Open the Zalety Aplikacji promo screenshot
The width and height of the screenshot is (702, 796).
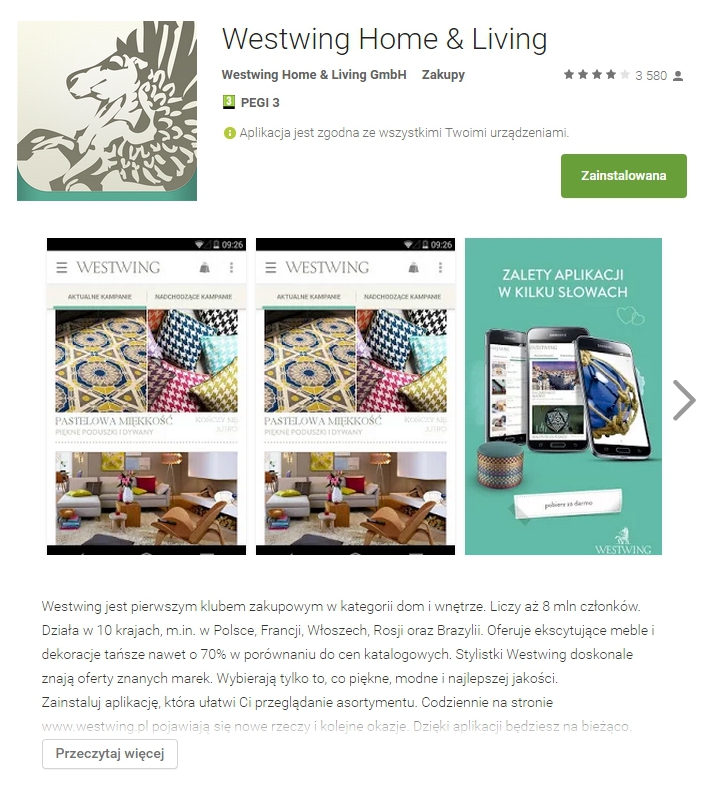coord(563,396)
